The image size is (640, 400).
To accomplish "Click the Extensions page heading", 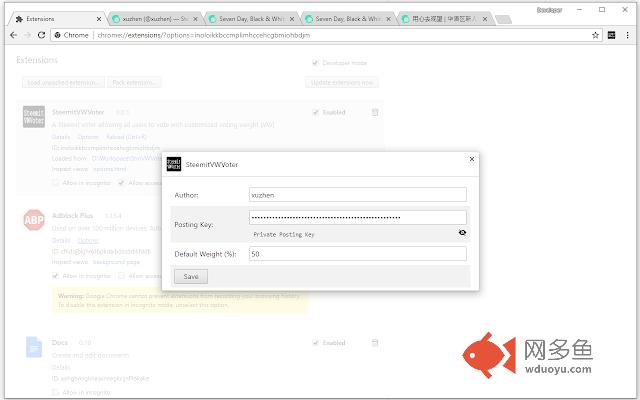I will coord(37,60).
